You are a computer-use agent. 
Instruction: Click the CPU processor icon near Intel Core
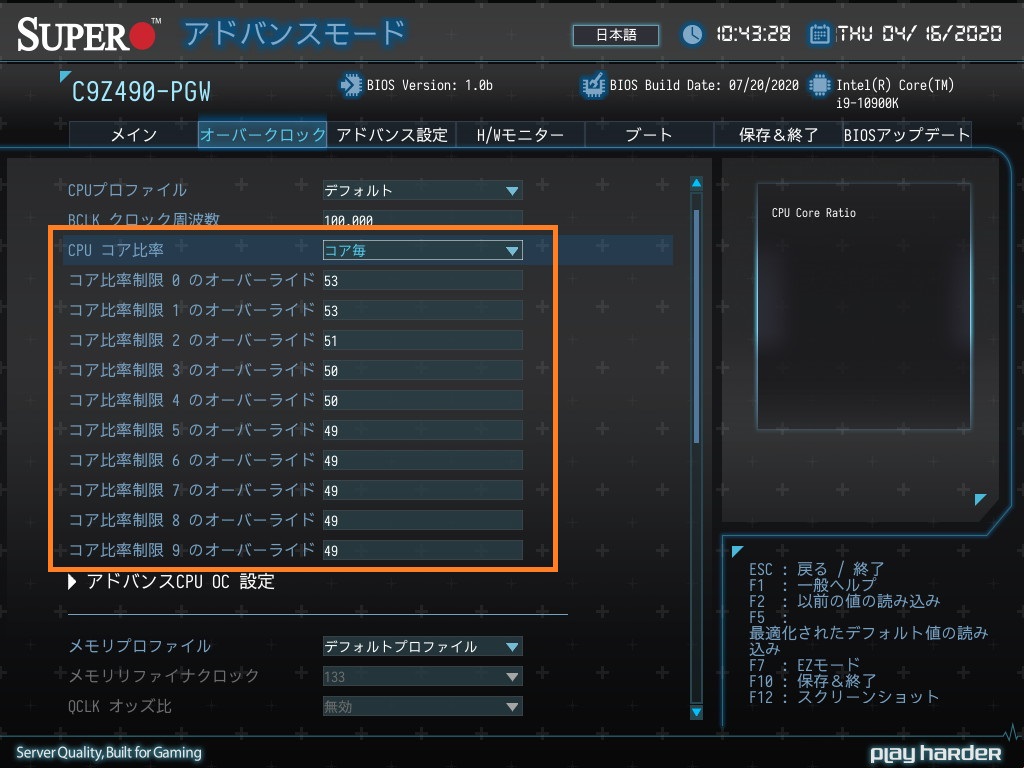(x=820, y=86)
